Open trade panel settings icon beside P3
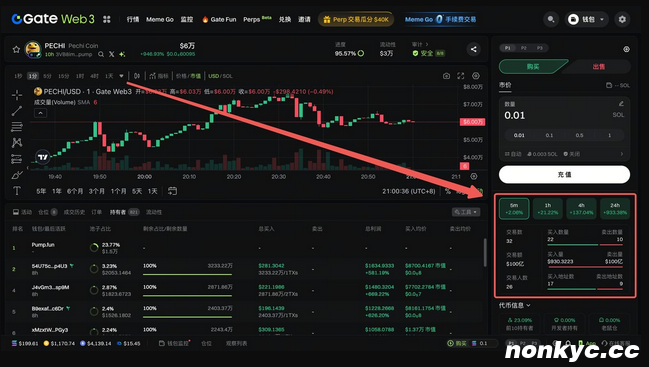649x367 pixels. coord(626,49)
